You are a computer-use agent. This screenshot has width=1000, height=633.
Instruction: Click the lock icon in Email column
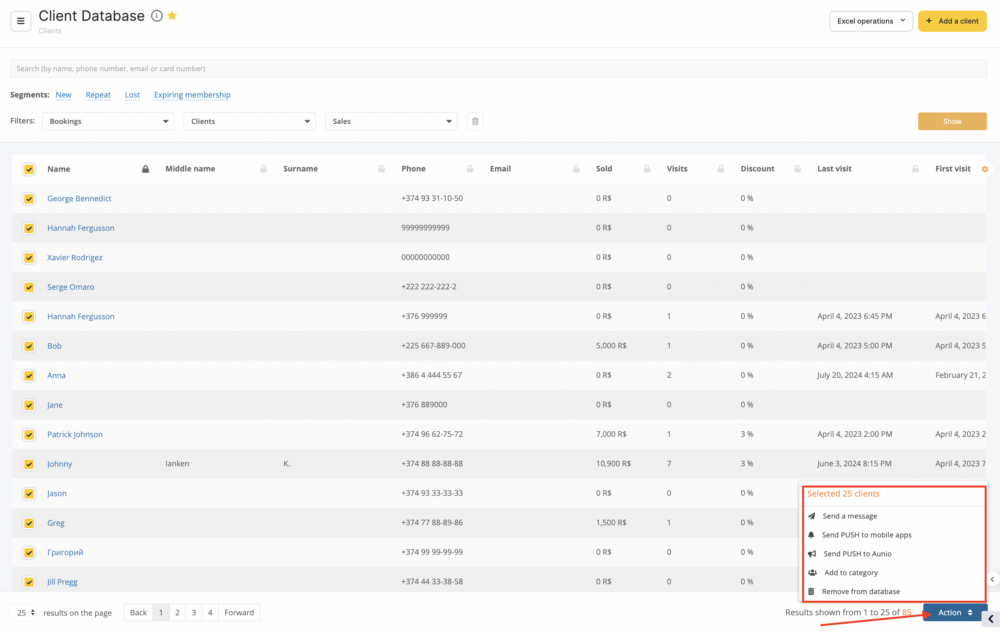click(576, 169)
